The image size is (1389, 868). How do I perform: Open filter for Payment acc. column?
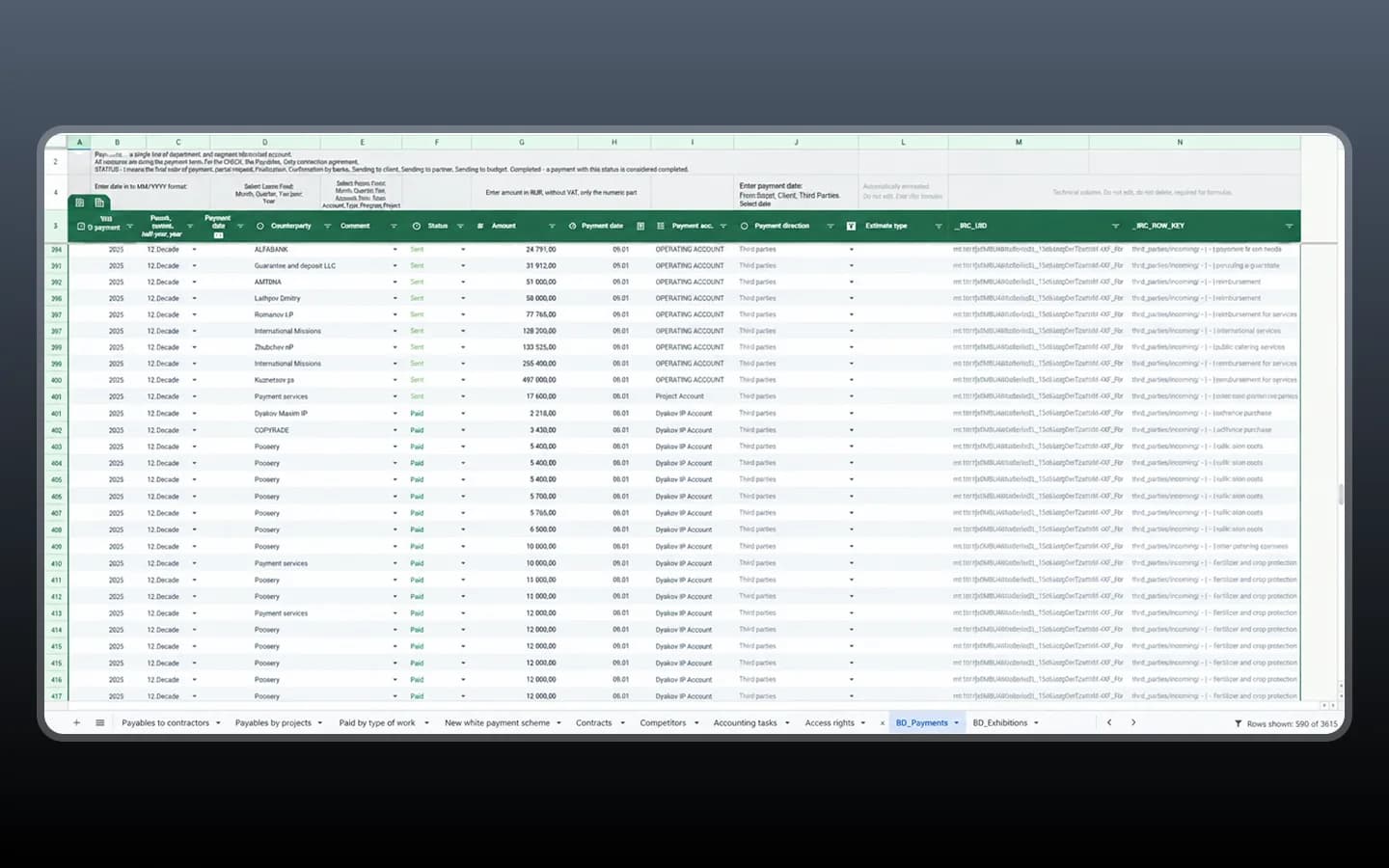point(722,226)
